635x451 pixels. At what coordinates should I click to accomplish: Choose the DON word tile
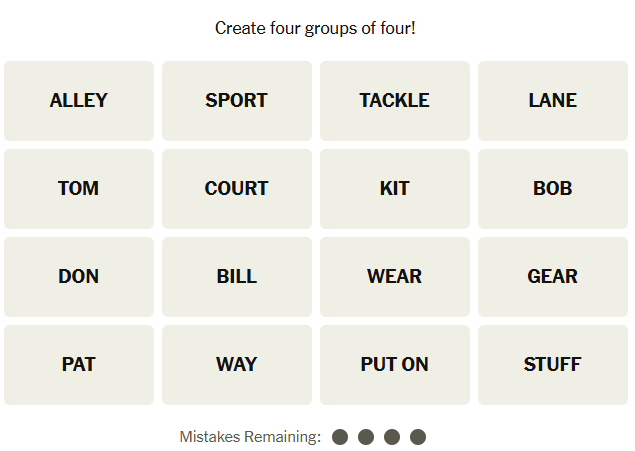click(x=79, y=277)
